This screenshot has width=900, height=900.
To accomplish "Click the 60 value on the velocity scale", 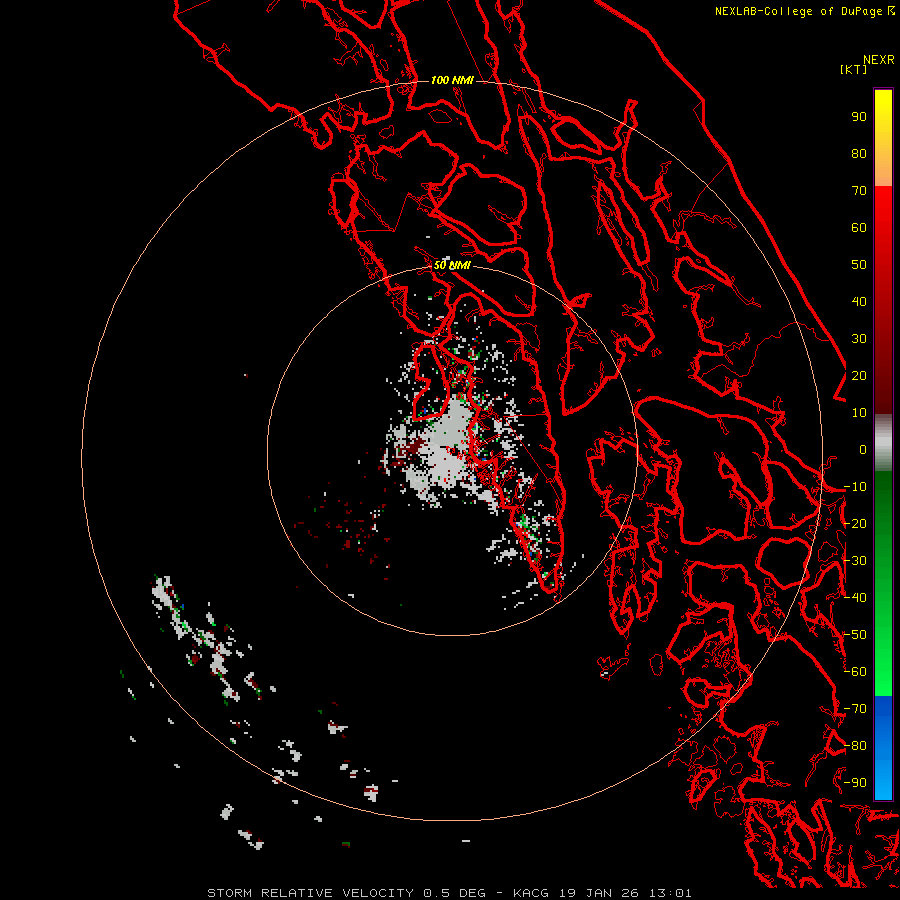I will [859, 228].
